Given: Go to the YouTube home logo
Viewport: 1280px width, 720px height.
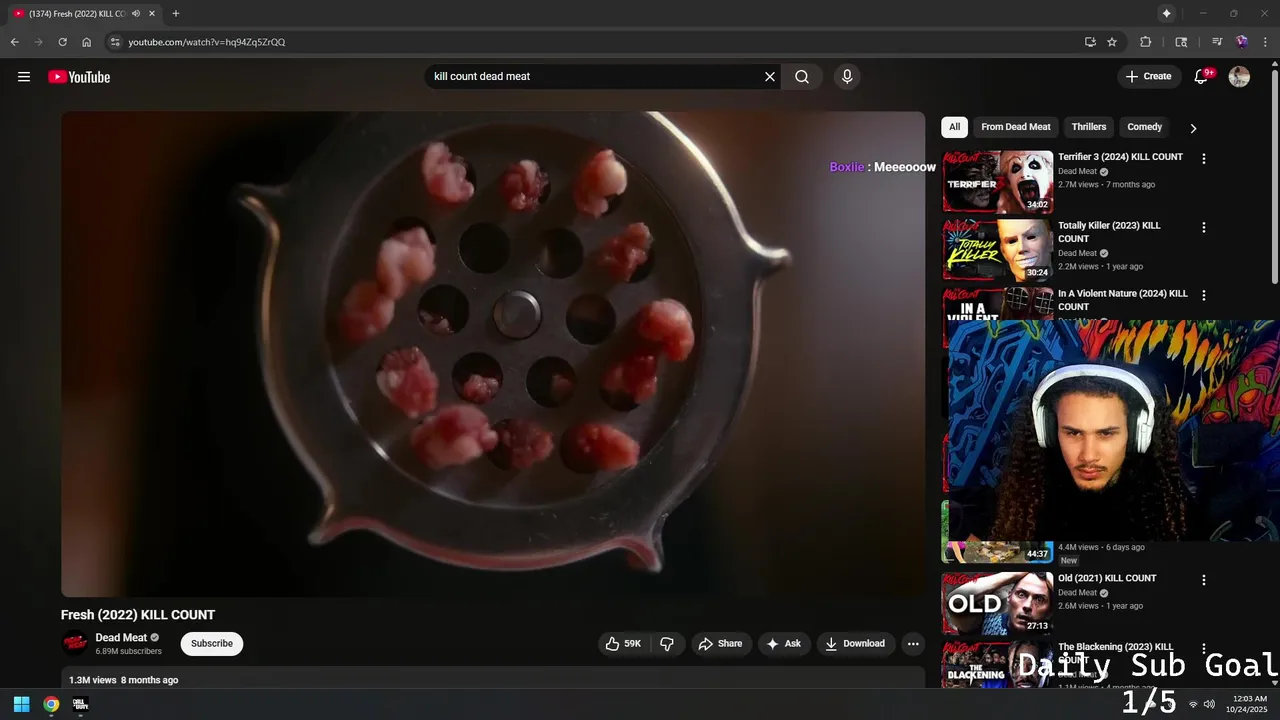Looking at the screenshot, I should click(x=79, y=77).
